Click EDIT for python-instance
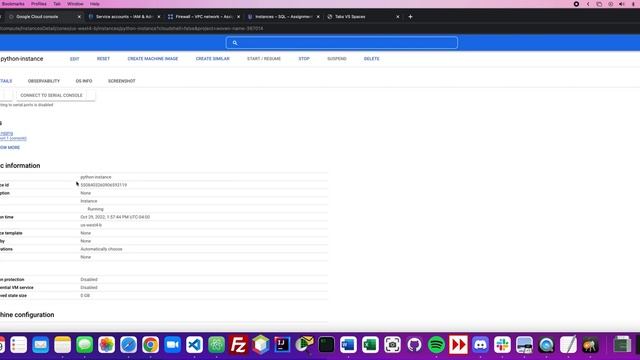Image resolution: width=640 pixels, height=360 pixels. 75,59
